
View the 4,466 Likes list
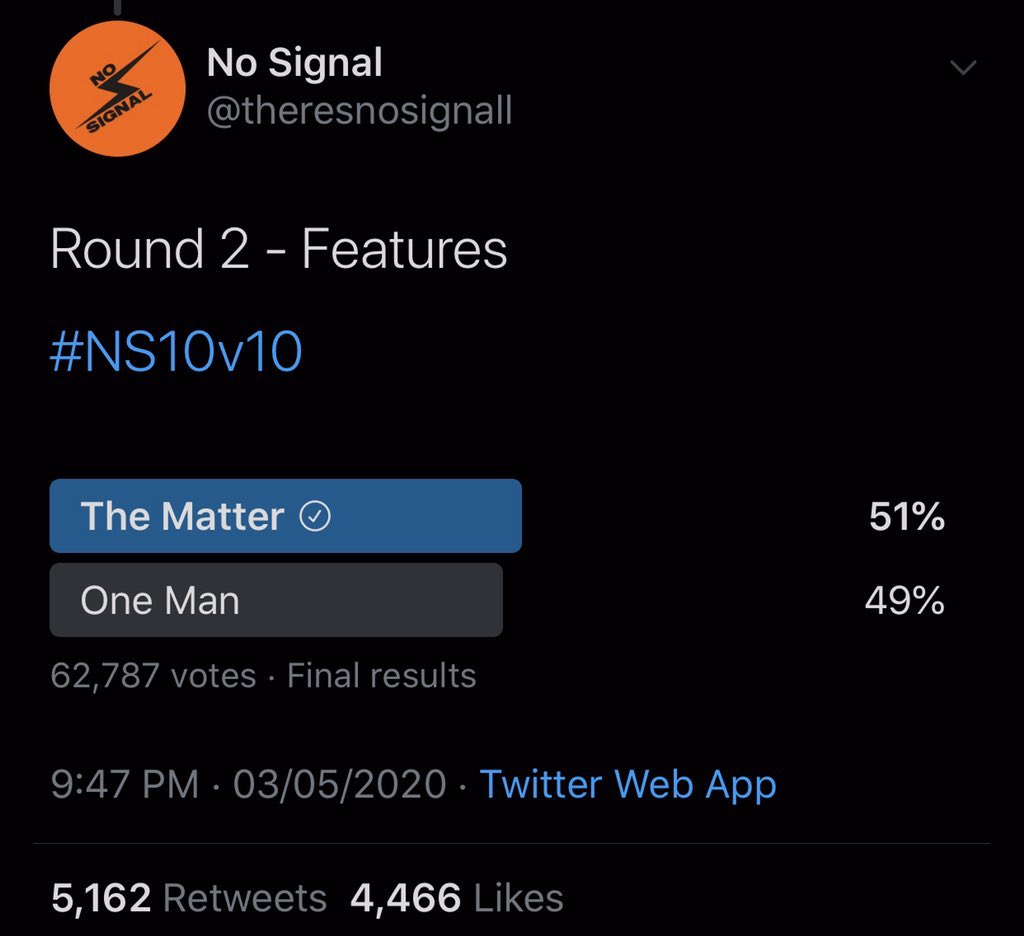(x=456, y=898)
